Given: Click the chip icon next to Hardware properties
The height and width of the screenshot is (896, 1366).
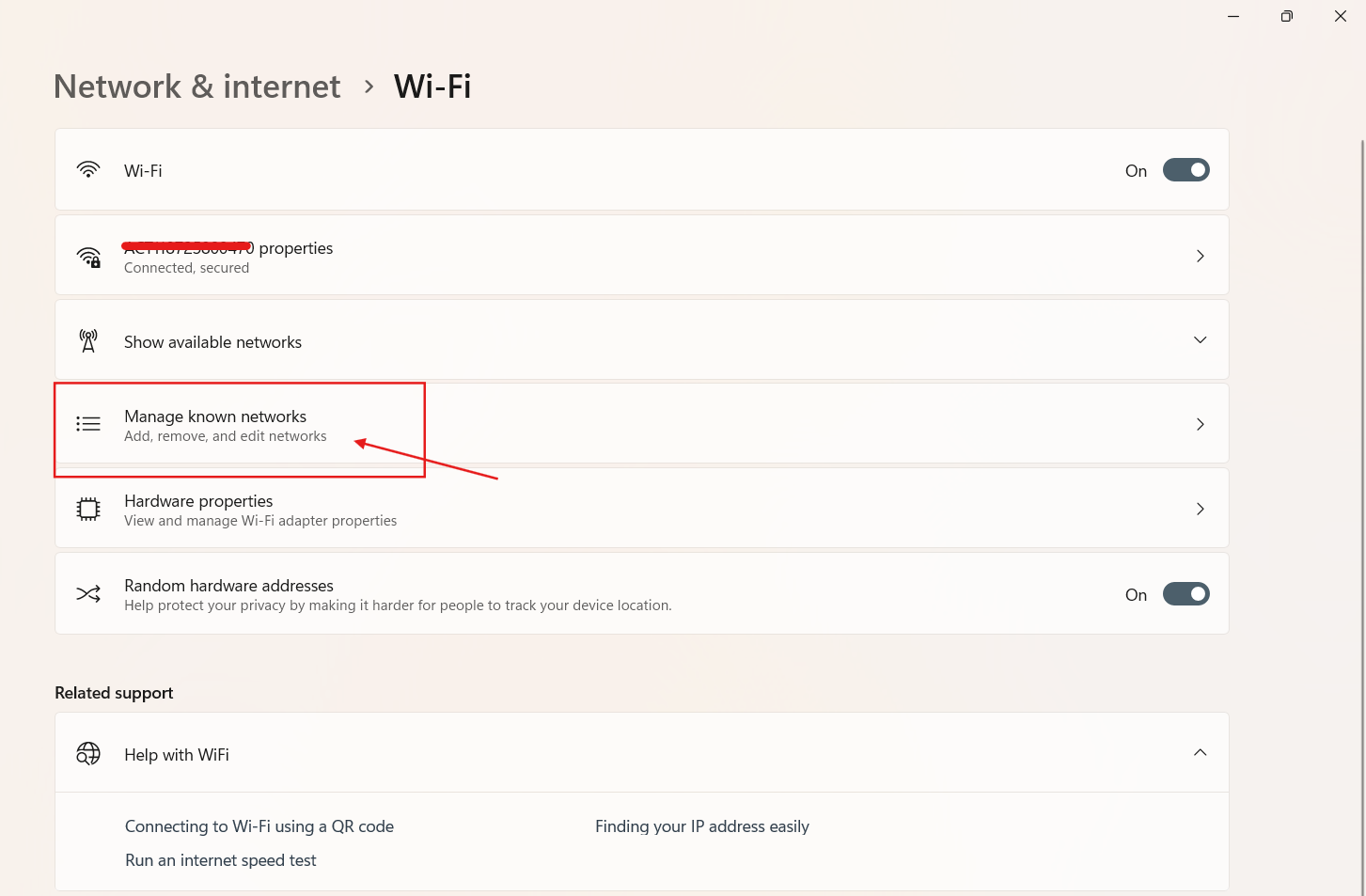Looking at the screenshot, I should coord(87,509).
